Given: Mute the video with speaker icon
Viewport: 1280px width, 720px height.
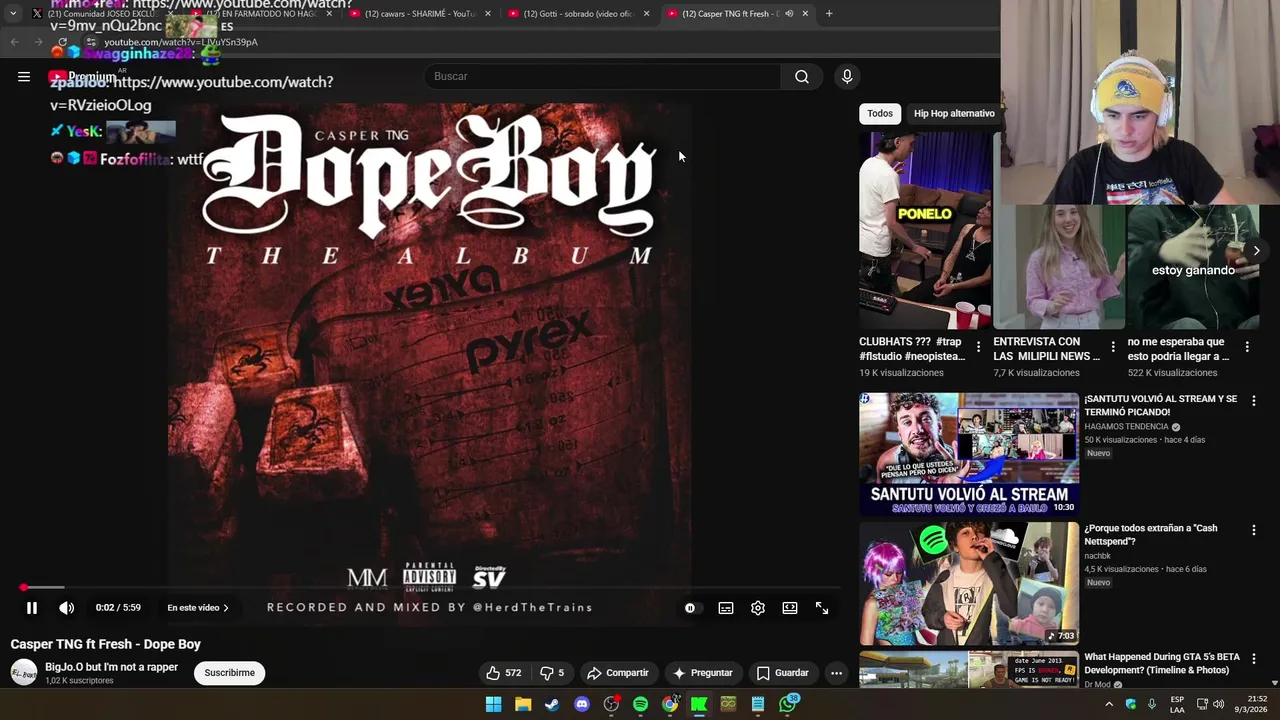Looking at the screenshot, I should [x=67, y=608].
